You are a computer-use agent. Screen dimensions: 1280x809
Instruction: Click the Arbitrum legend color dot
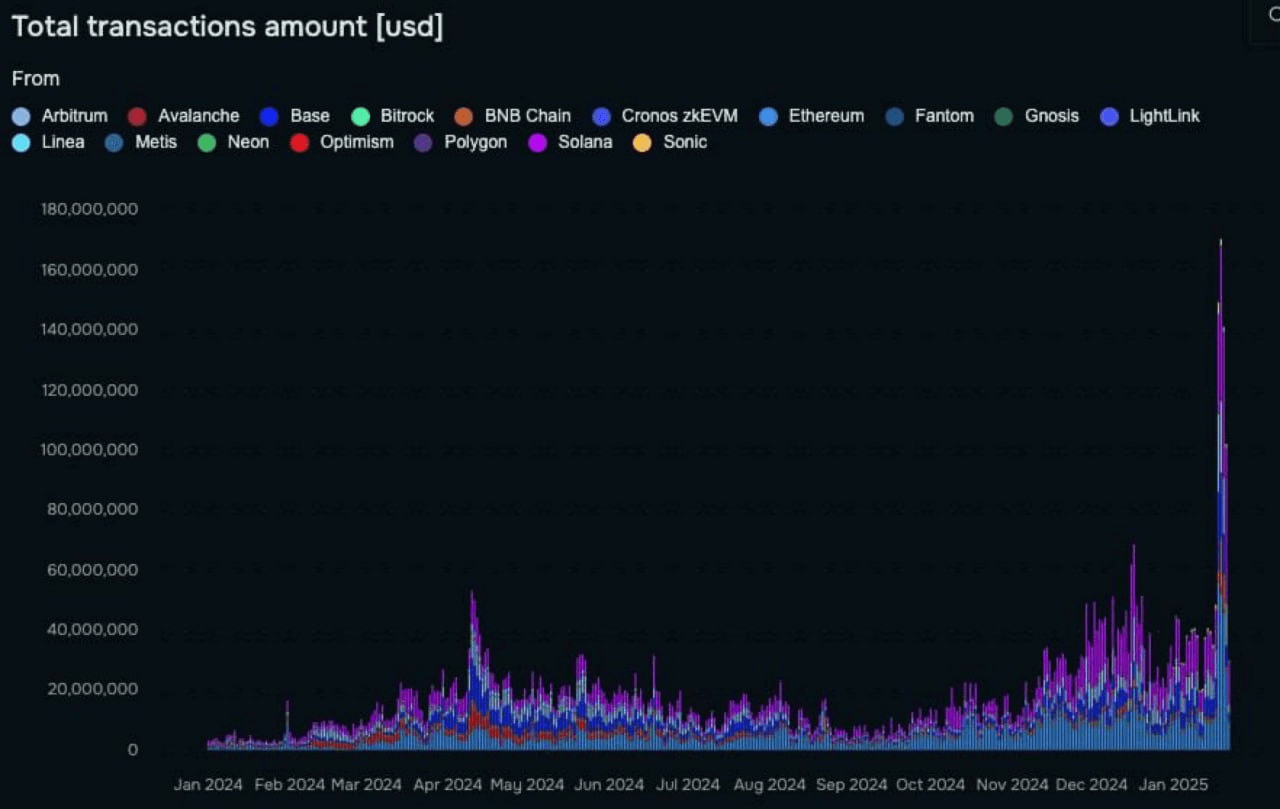click(22, 116)
